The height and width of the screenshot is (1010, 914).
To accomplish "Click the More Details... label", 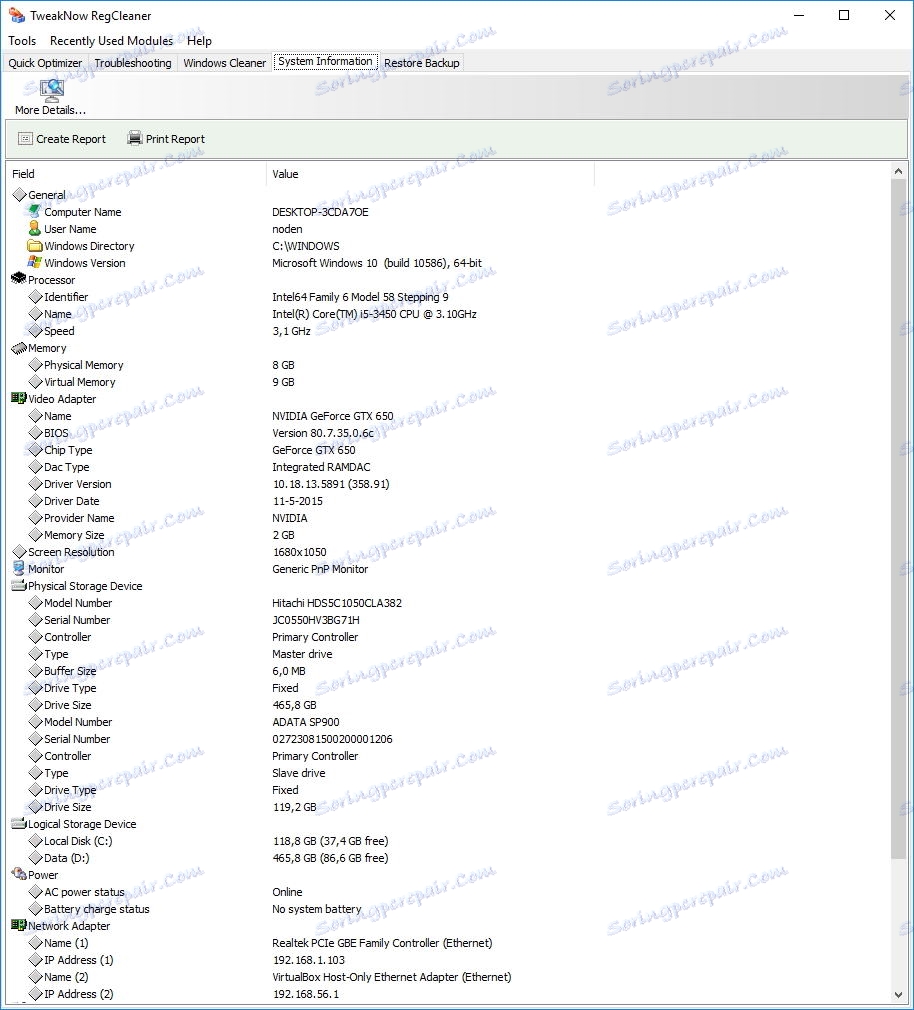I will pyautogui.click(x=50, y=110).
